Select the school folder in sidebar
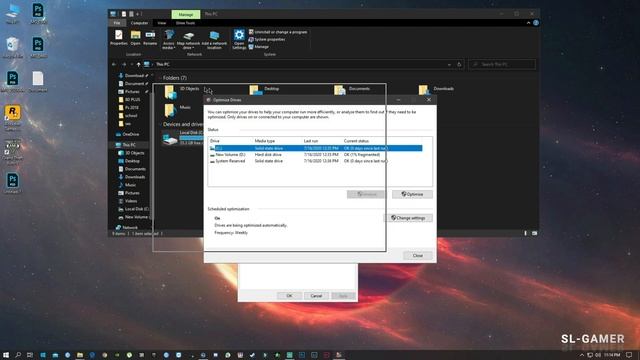Screen dimensions: 640x360 click(x=131, y=116)
